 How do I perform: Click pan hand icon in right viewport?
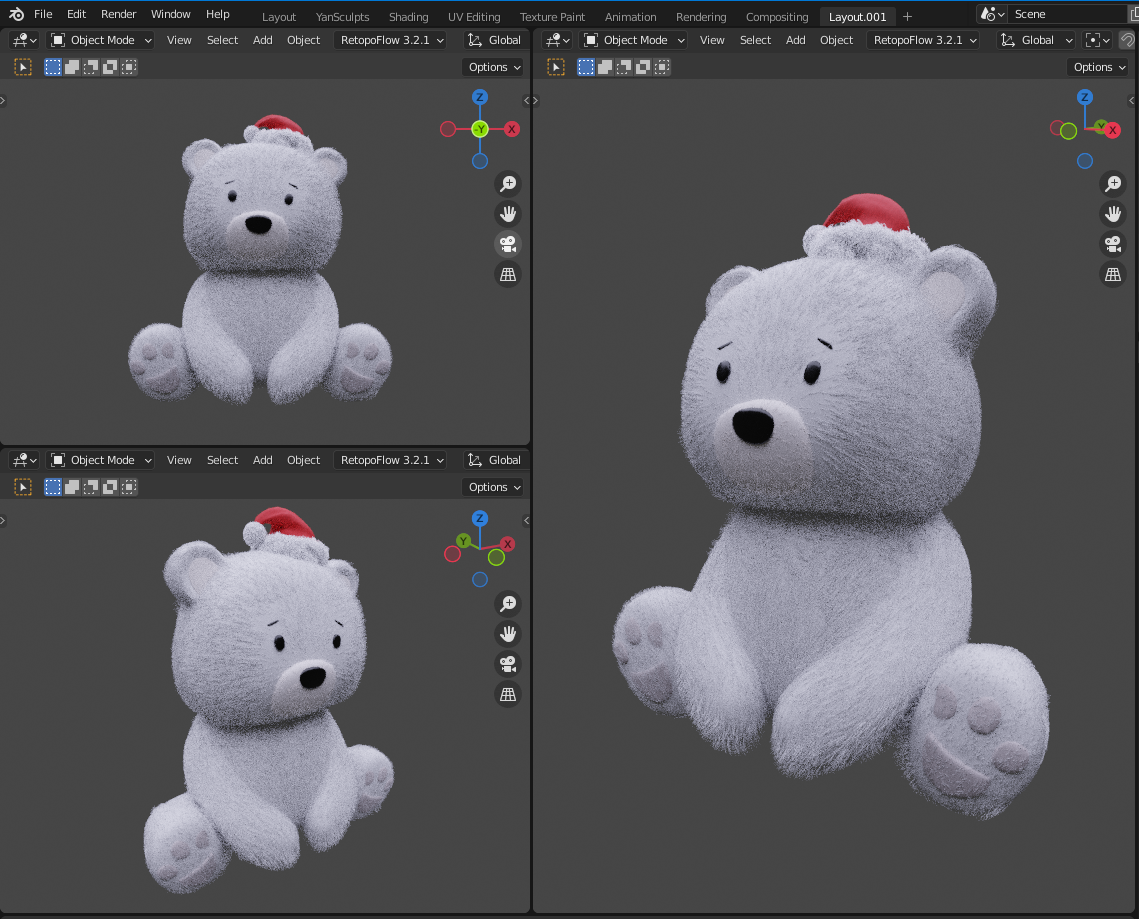click(x=1113, y=214)
